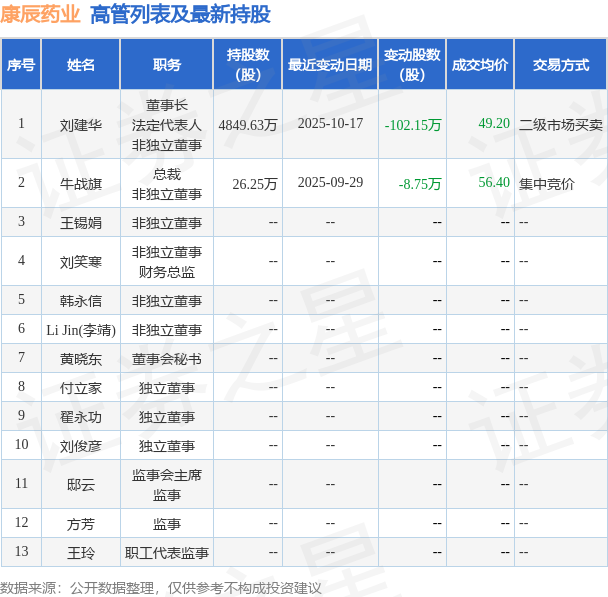The height and width of the screenshot is (597, 608).
Task: Select the name 牛战旗
Action: (81, 184)
